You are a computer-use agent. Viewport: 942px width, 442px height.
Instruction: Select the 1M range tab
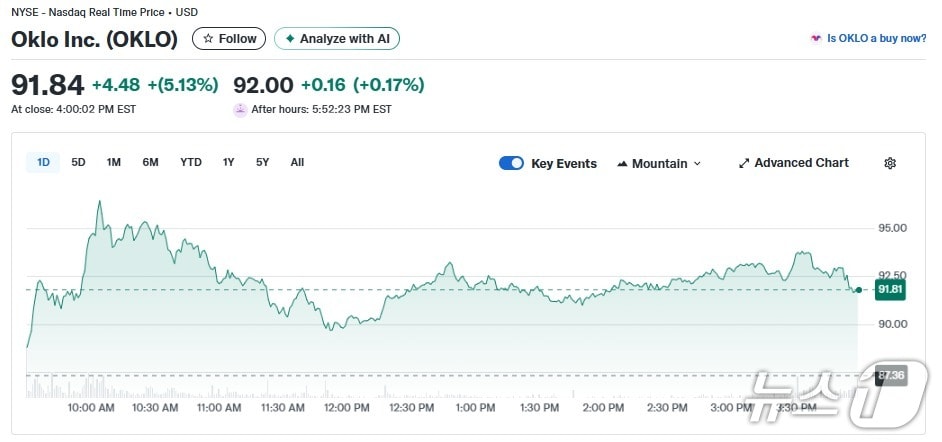[113, 162]
